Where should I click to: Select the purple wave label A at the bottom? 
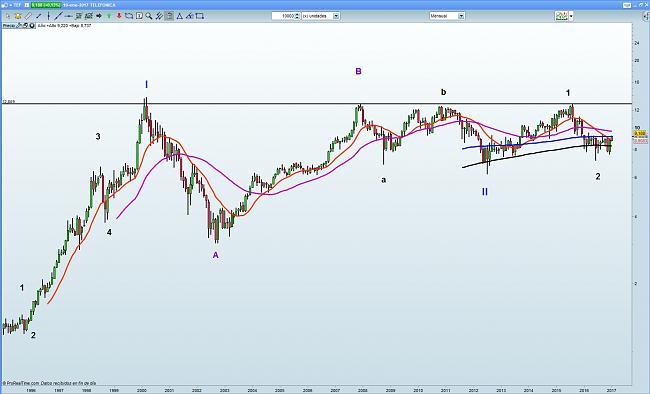coord(216,255)
